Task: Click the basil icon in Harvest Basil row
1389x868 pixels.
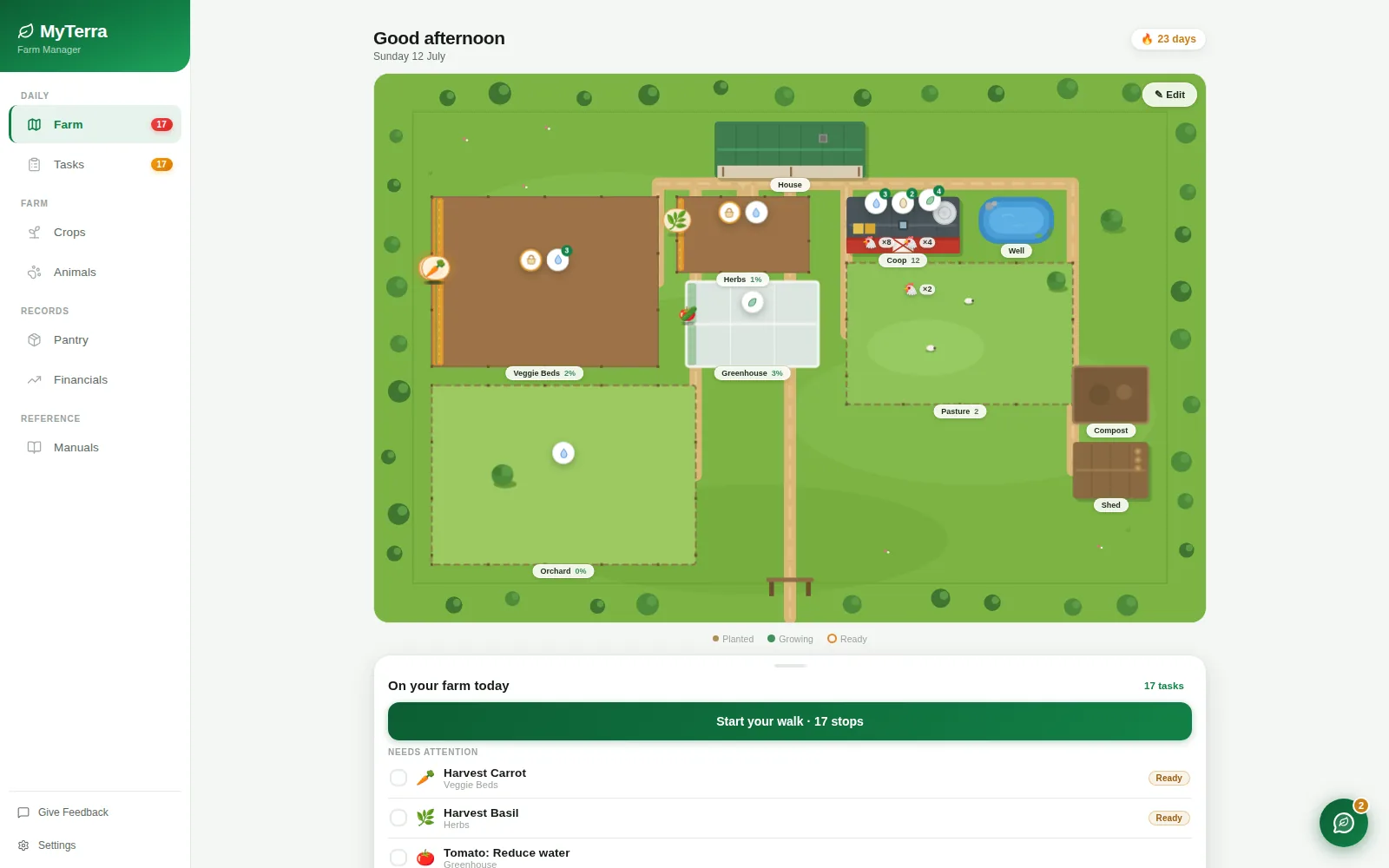Action: pyautogui.click(x=425, y=818)
